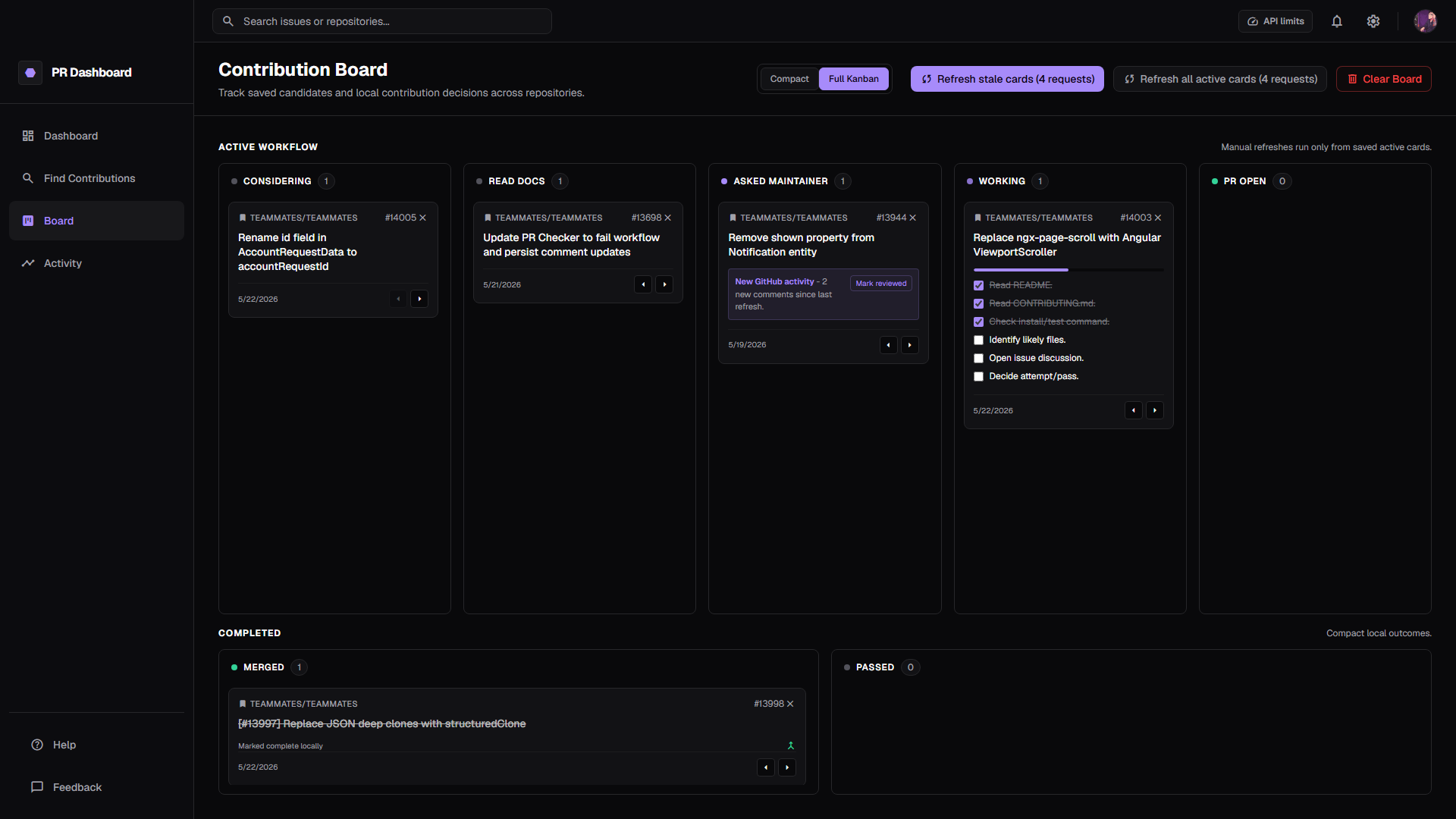Open Feedback in sidebar

[96, 787]
